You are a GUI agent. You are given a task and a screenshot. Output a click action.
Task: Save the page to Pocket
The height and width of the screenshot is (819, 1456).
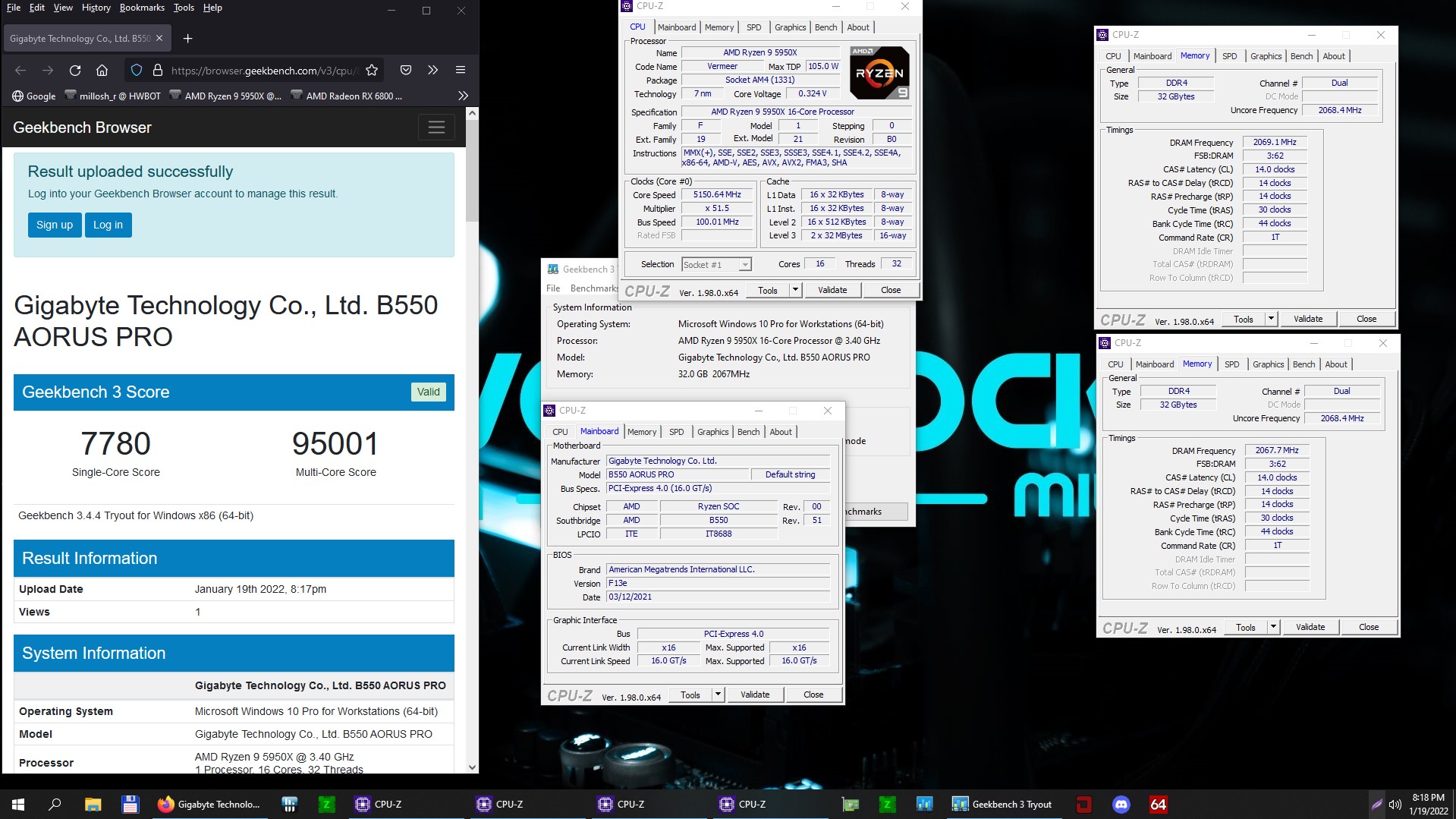[406, 71]
